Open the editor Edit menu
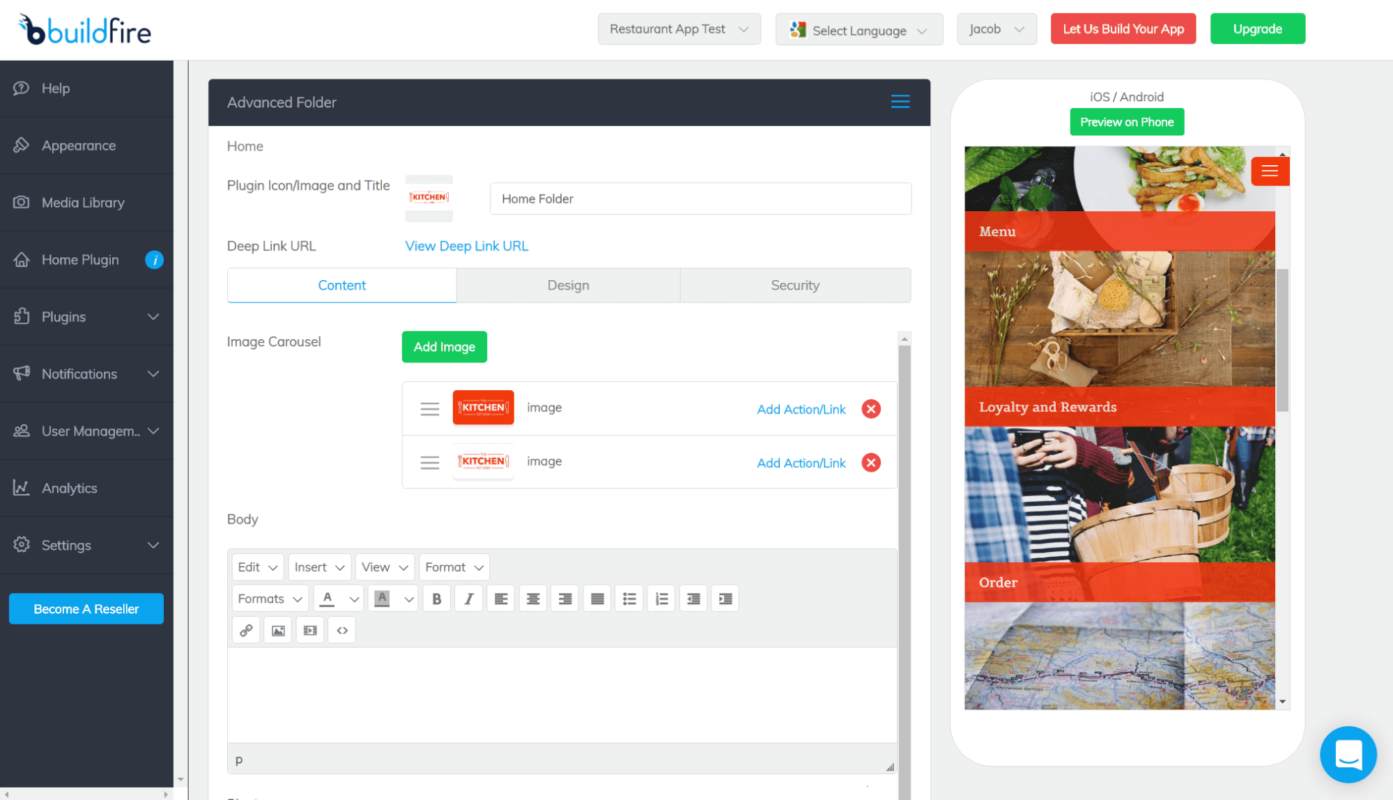Viewport: 1393px width, 800px height. [x=258, y=567]
